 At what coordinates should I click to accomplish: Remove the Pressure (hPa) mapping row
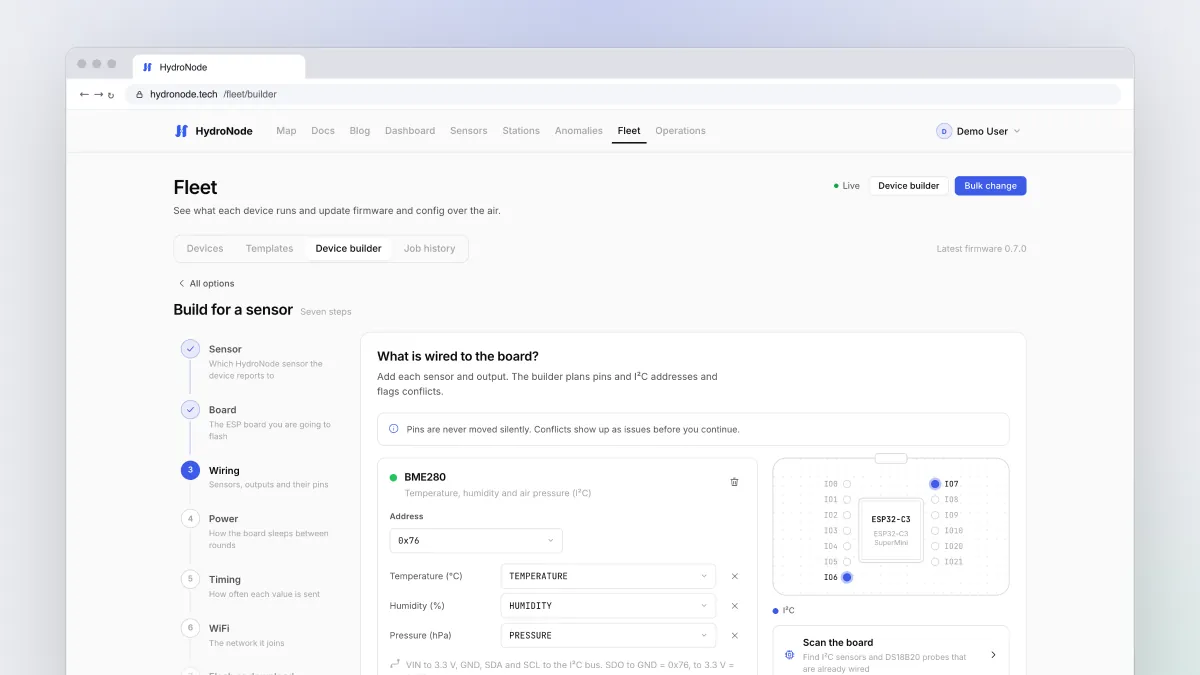pos(735,635)
